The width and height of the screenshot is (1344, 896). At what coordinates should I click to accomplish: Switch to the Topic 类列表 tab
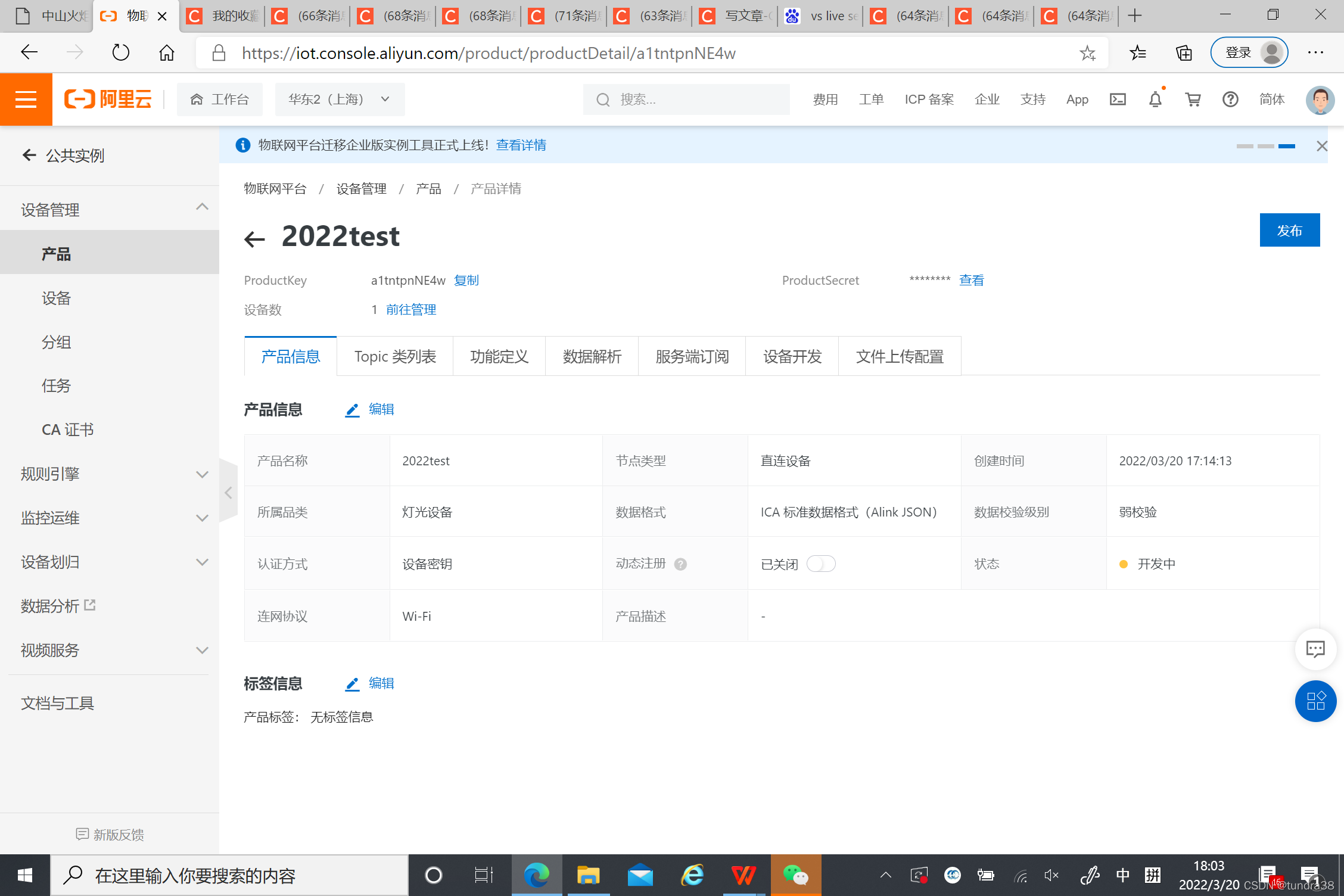395,356
